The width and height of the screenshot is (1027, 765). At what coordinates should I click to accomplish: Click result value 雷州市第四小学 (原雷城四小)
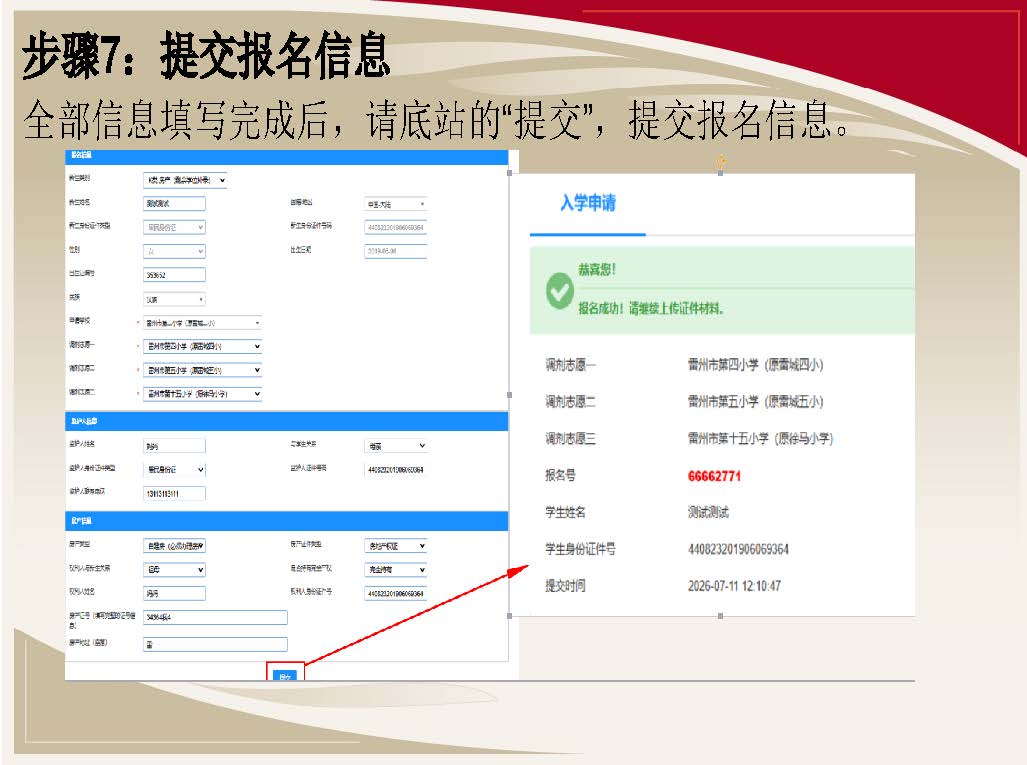(755, 365)
